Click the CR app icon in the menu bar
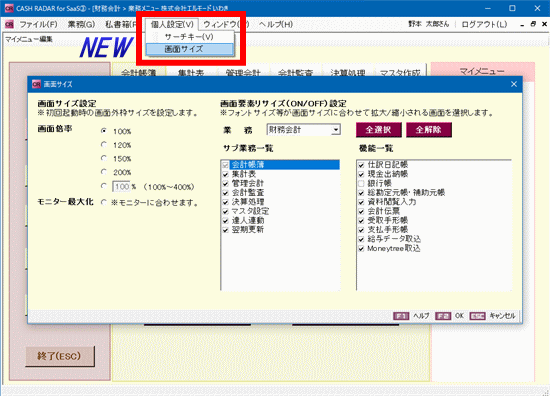This screenshot has width=550, height=396. 9,24
